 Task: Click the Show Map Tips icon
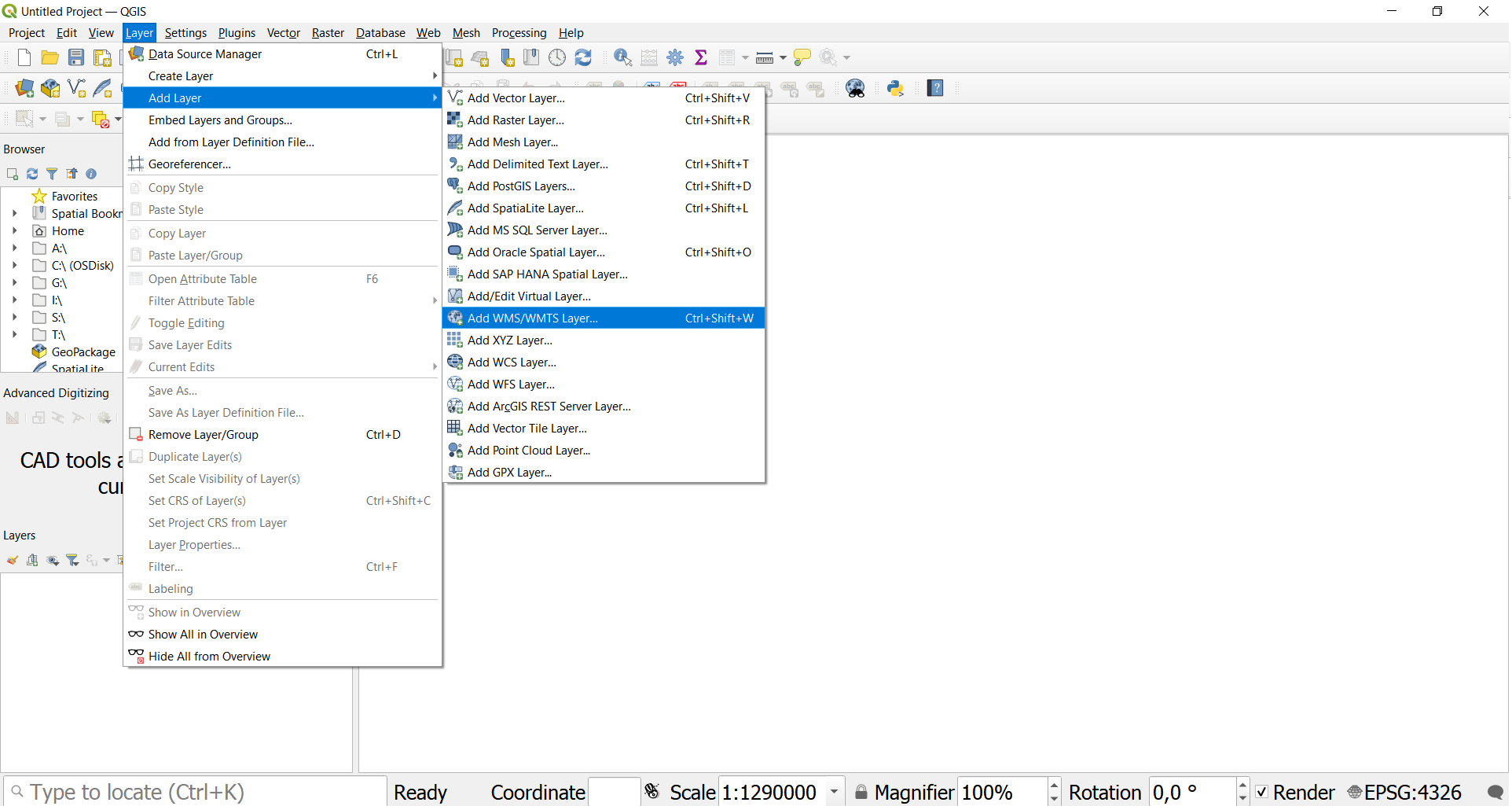(802, 57)
